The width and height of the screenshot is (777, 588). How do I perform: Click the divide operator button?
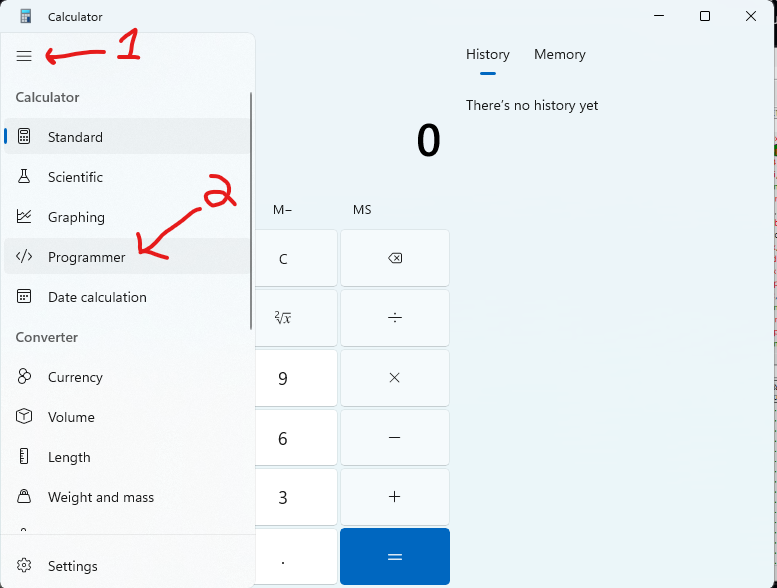tap(395, 318)
